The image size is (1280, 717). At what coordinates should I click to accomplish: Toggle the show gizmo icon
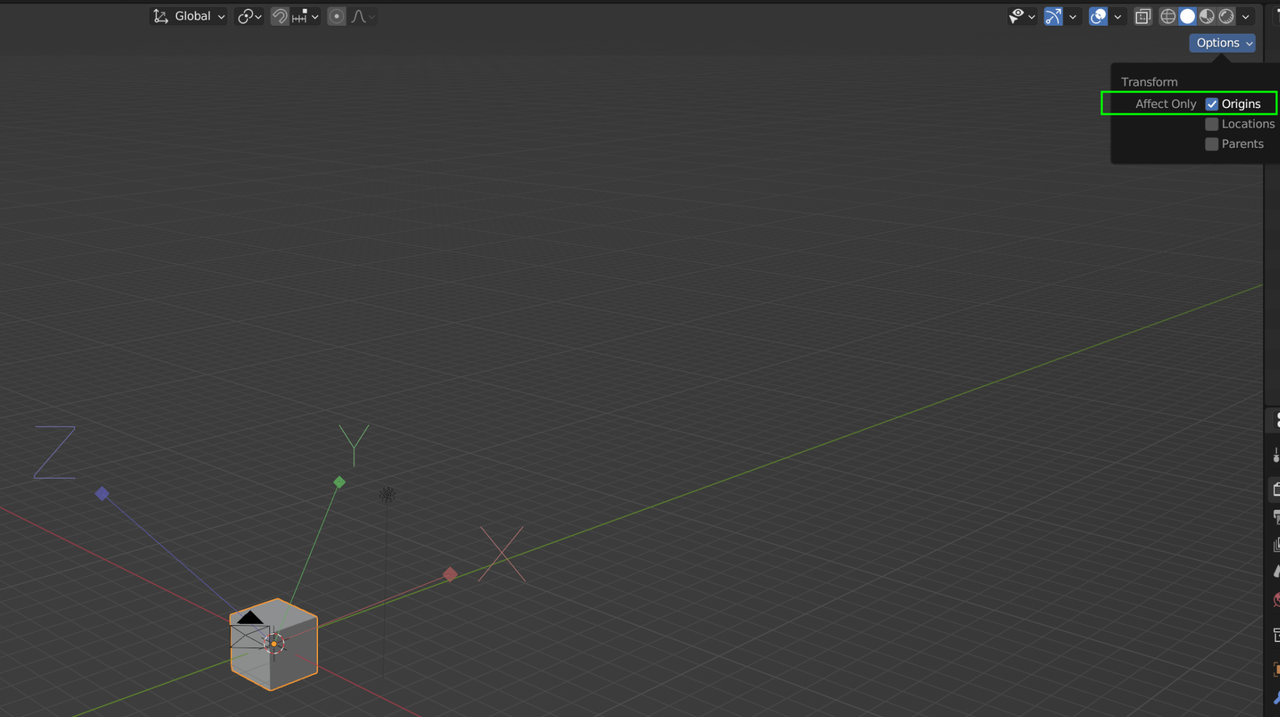(1053, 16)
